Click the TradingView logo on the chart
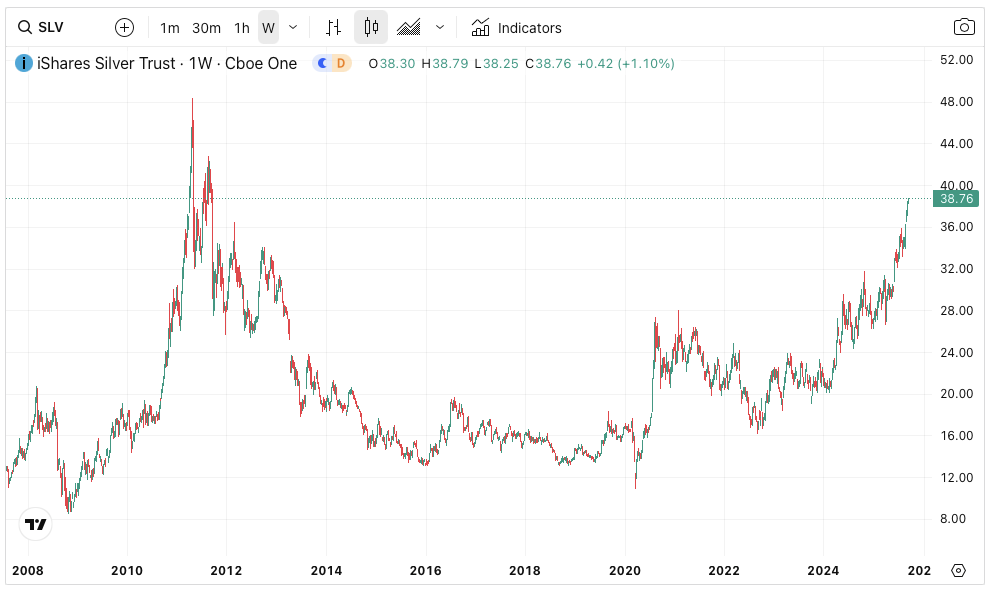Image resolution: width=990 pixels, height=591 pixels. [x=36, y=524]
